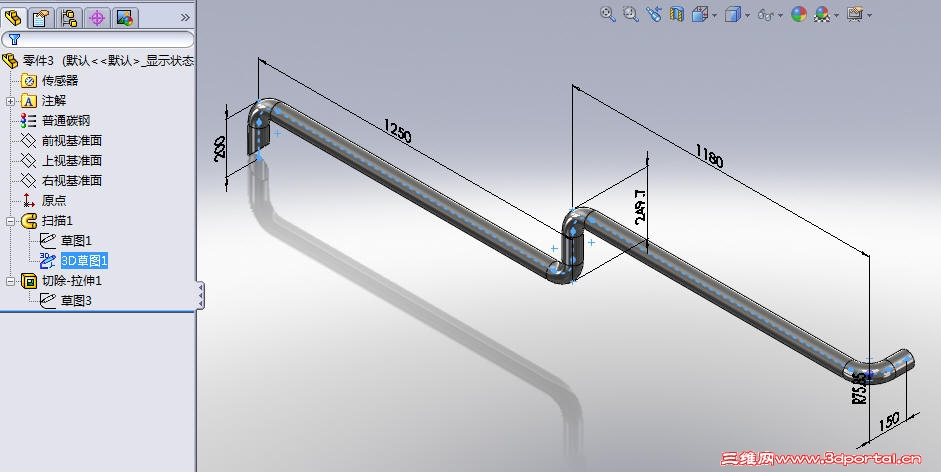Select the 原点 origin item
The image size is (941, 472).
[x=53, y=201]
